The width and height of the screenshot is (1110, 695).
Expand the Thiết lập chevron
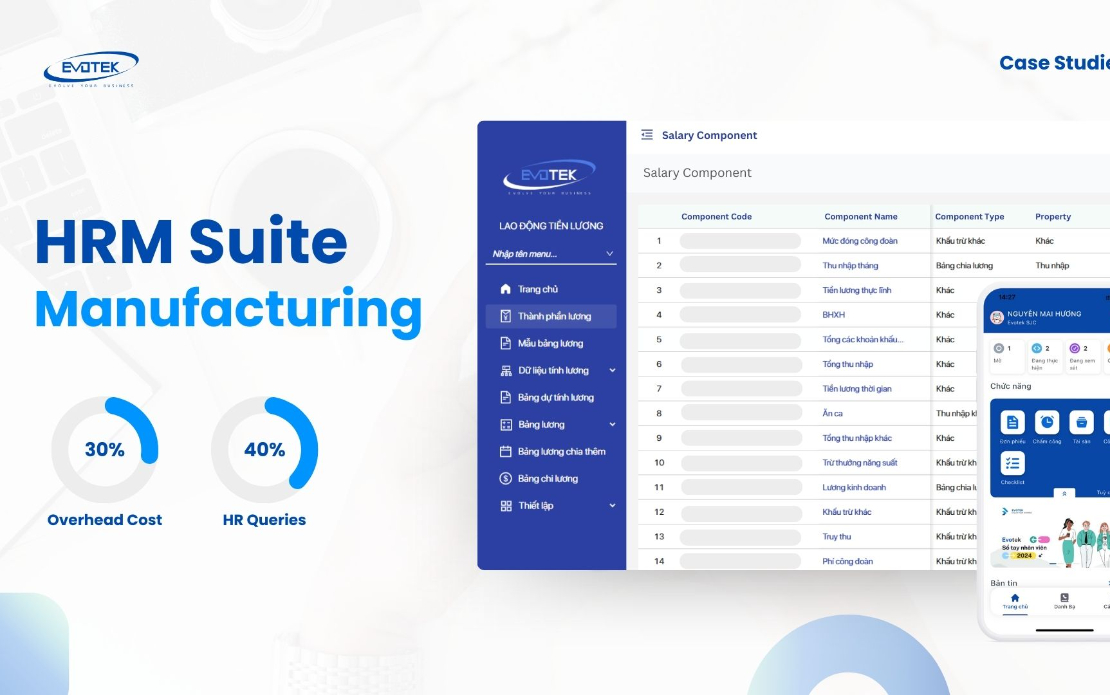[x=612, y=505]
